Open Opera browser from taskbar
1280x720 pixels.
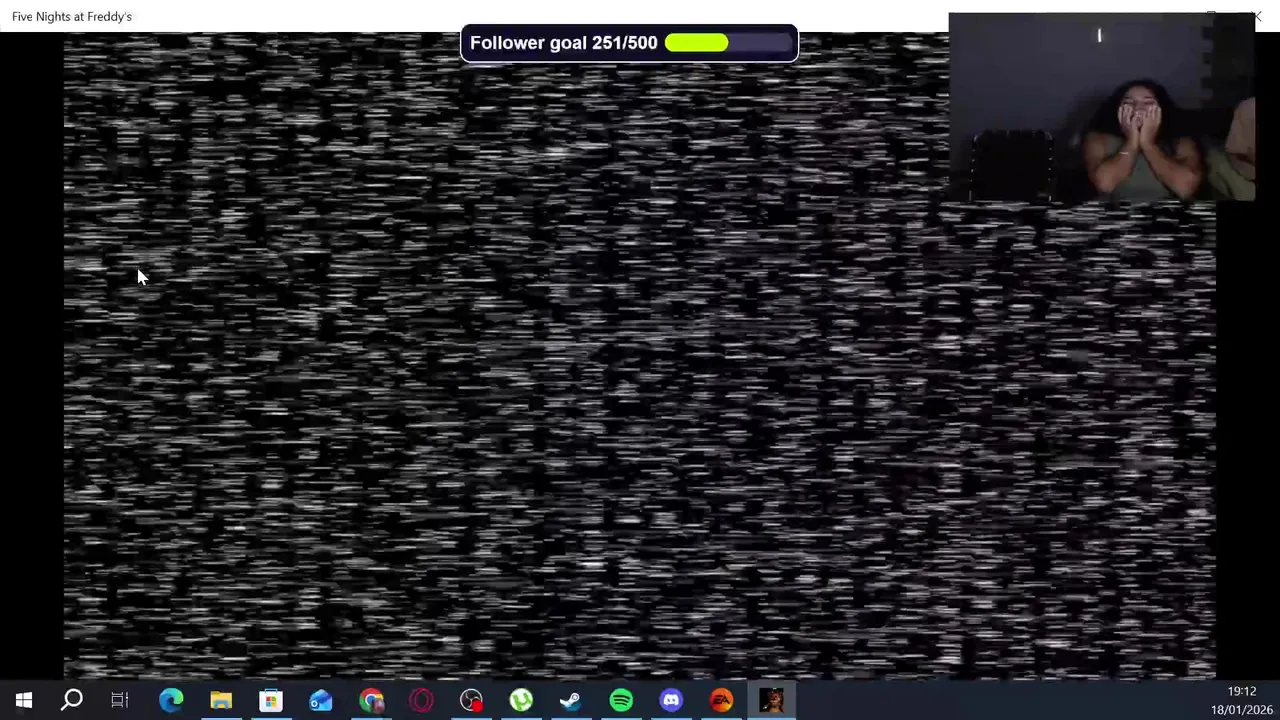[421, 700]
